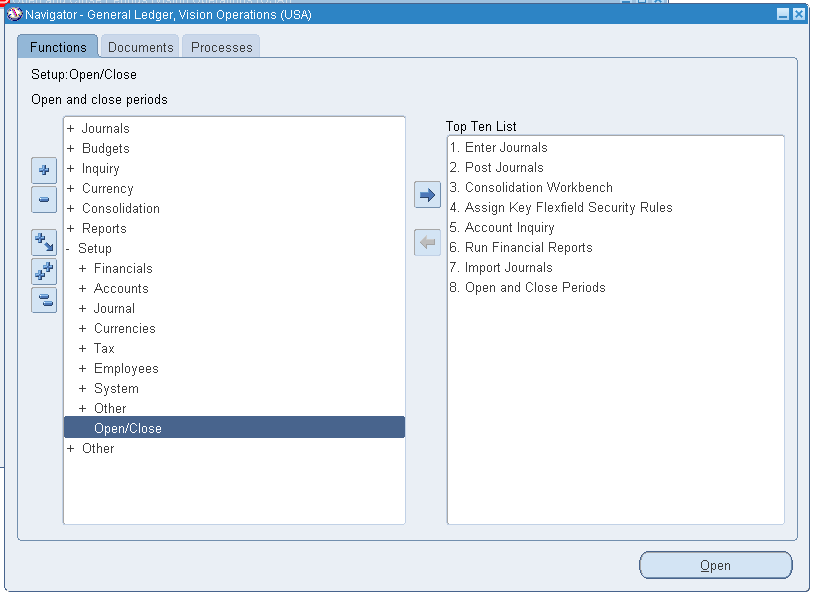Select Account Inquiry in the Top Ten List
The height and width of the screenshot is (596, 813).
[x=502, y=227]
